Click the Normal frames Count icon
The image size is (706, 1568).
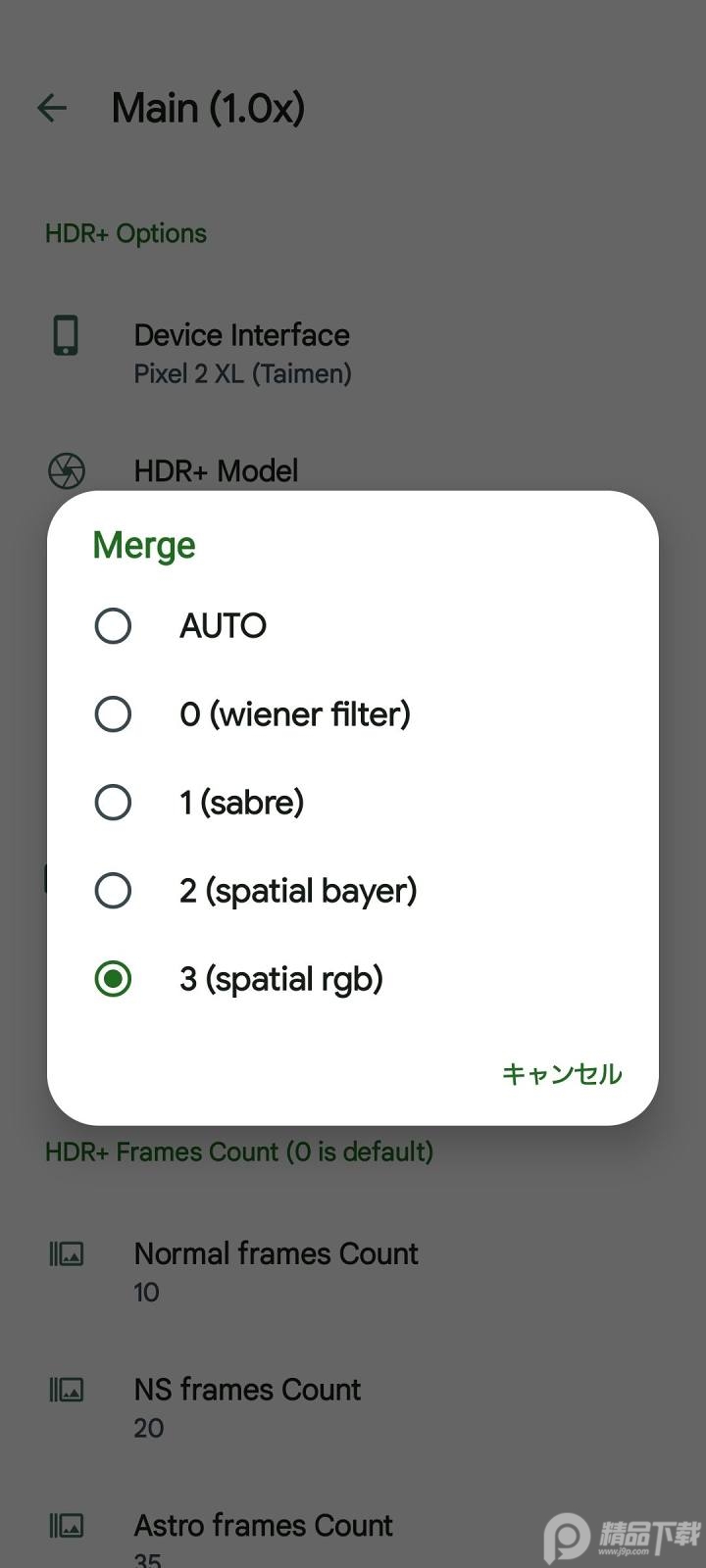coord(67,1253)
